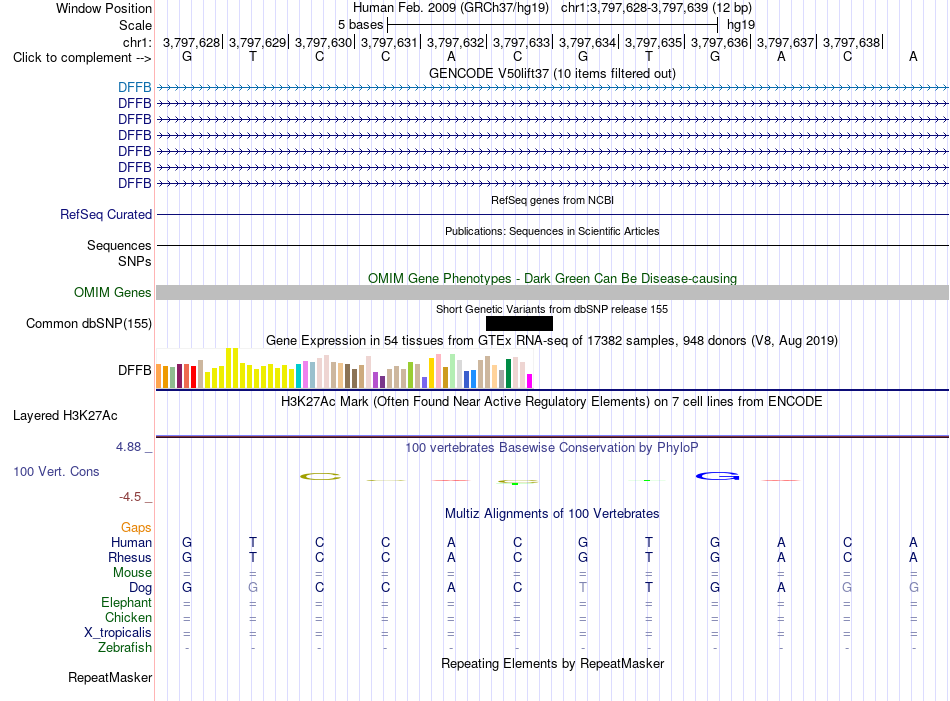Viewport: 950px width, 701px height.
Task: Click the magenta bar in GTEx chart
Action: (530, 381)
